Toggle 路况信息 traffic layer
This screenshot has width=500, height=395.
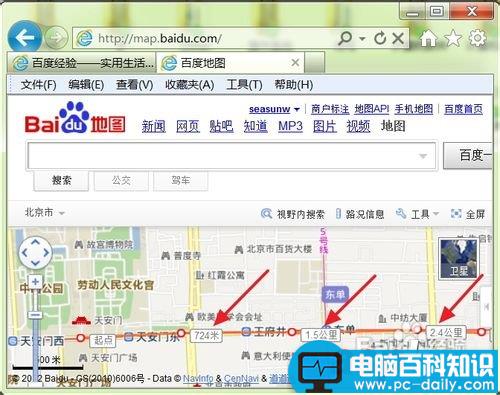(360, 214)
